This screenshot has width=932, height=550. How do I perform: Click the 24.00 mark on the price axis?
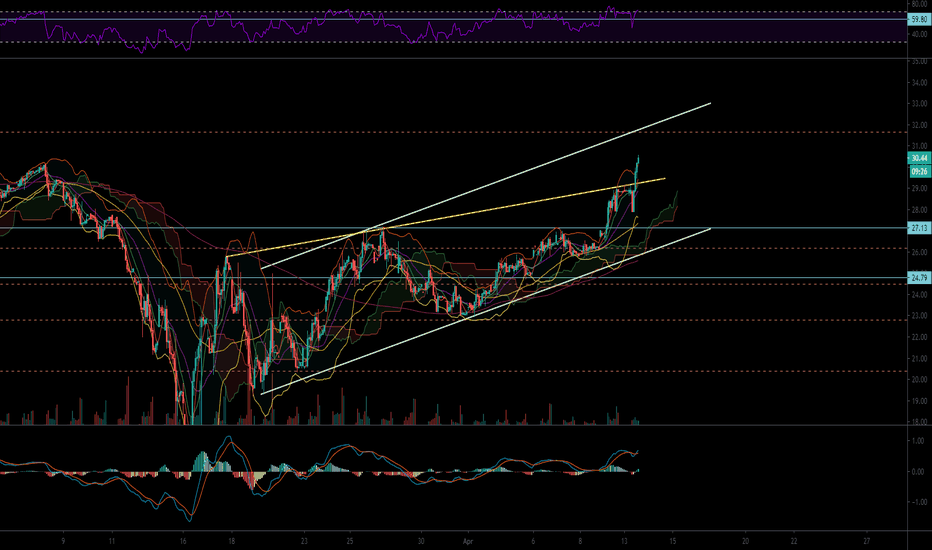tap(919, 295)
